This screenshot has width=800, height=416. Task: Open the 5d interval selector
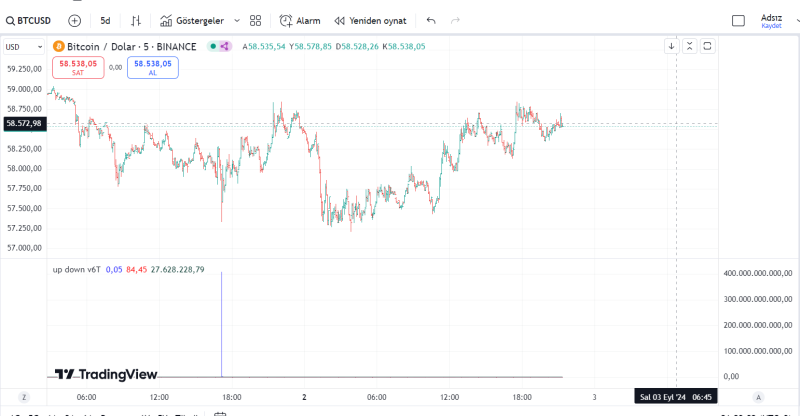(105, 20)
